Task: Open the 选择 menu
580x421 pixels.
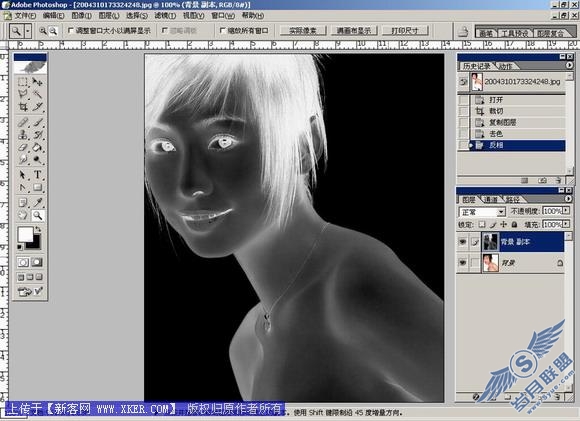Action: pos(136,16)
